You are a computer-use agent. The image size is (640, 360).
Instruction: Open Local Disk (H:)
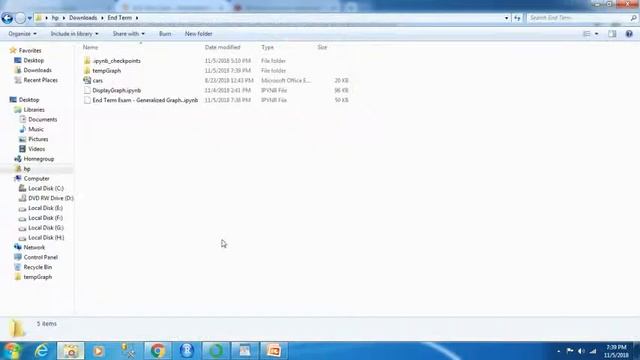46,238
